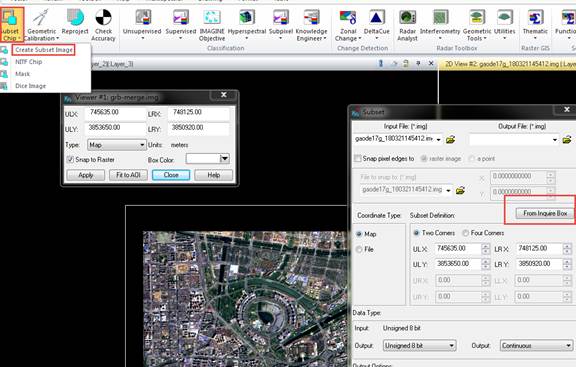Open Output data type Unsigned 8 bit dropdown

tap(420, 346)
